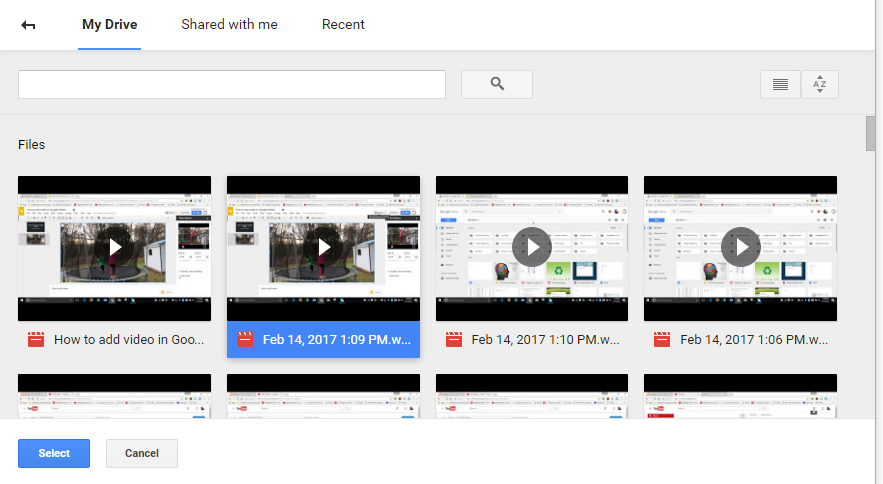Select the Feb 14, 2017 1:09 PM thumbnail

pyautogui.click(x=323, y=248)
